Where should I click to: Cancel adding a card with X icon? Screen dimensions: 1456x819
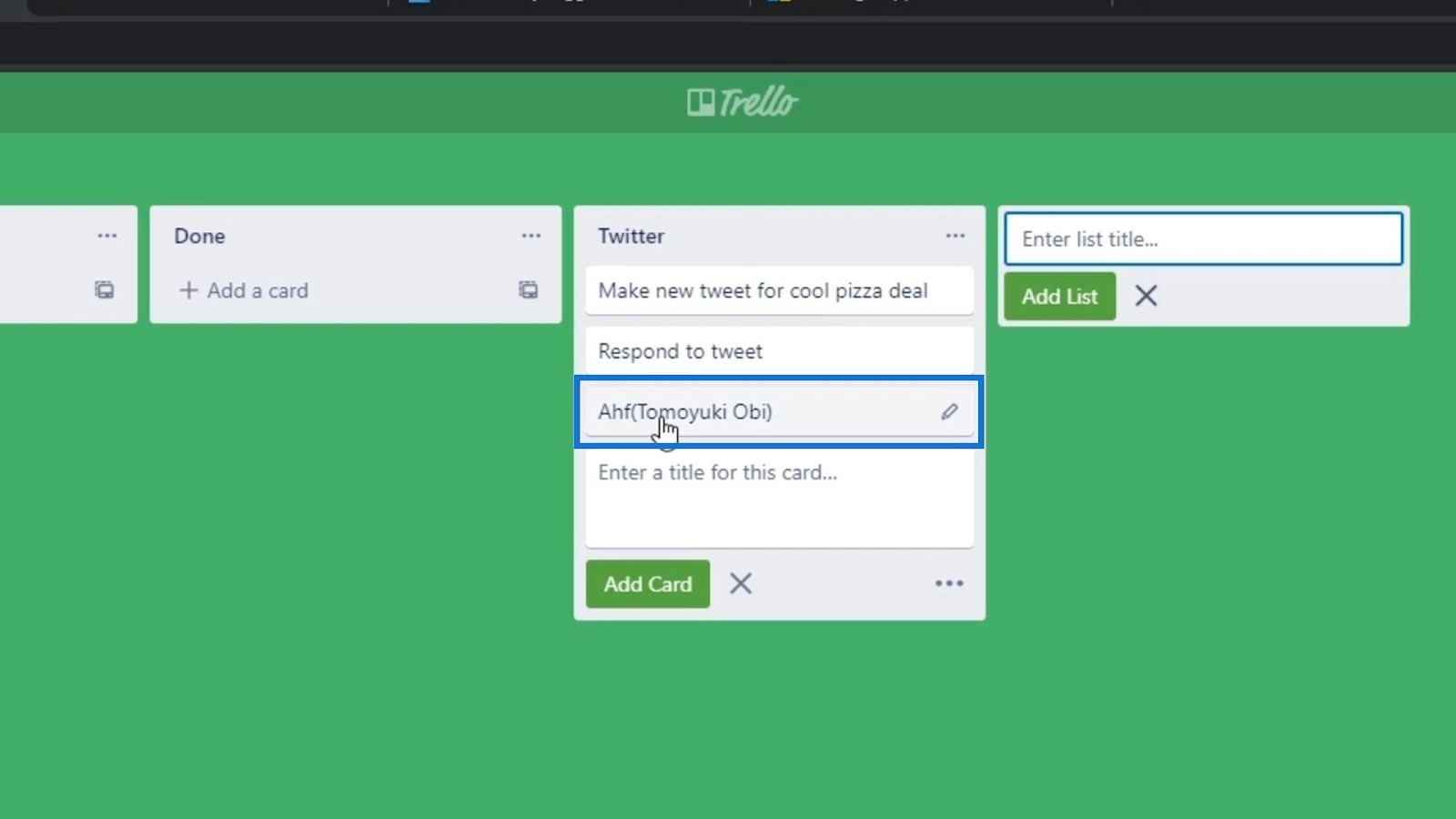click(741, 583)
